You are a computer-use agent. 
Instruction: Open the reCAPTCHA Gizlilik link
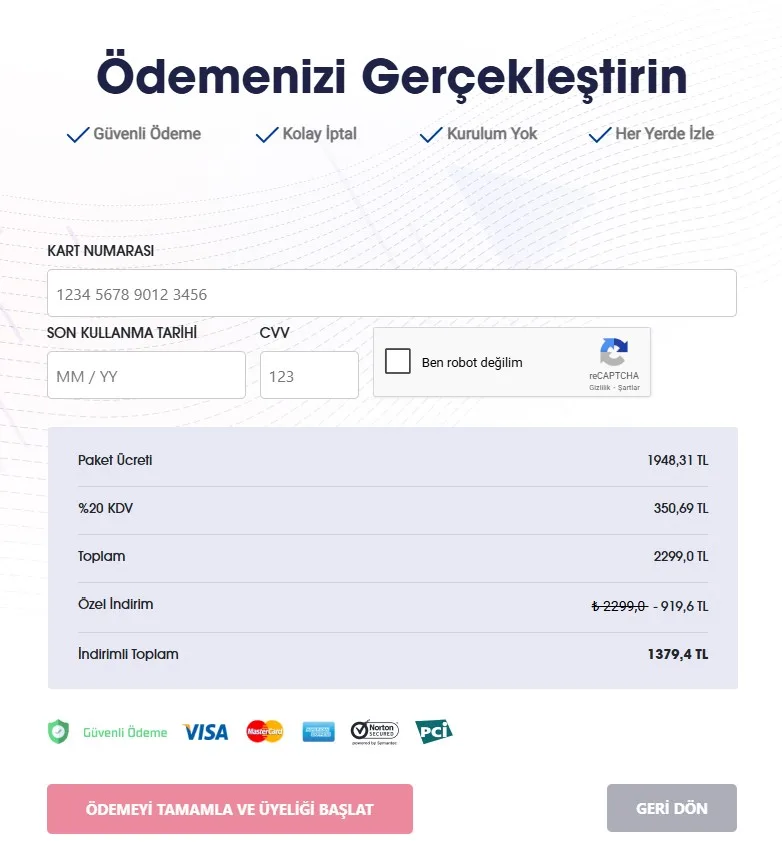click(600, 387)
